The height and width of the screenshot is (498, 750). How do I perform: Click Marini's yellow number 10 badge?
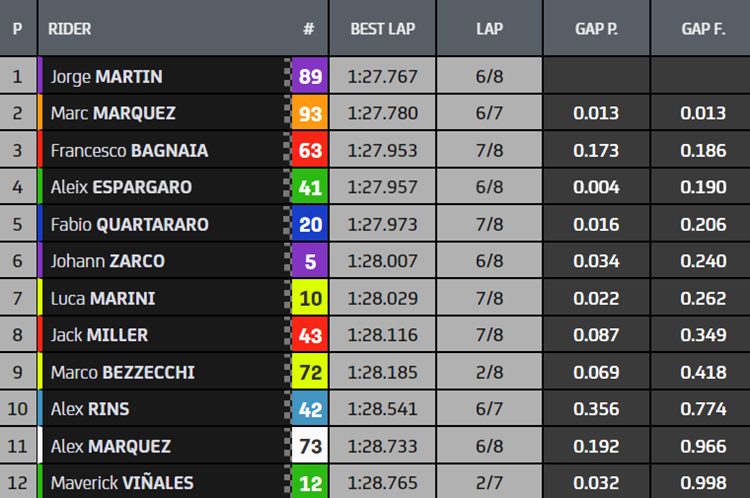click(309, 298)
